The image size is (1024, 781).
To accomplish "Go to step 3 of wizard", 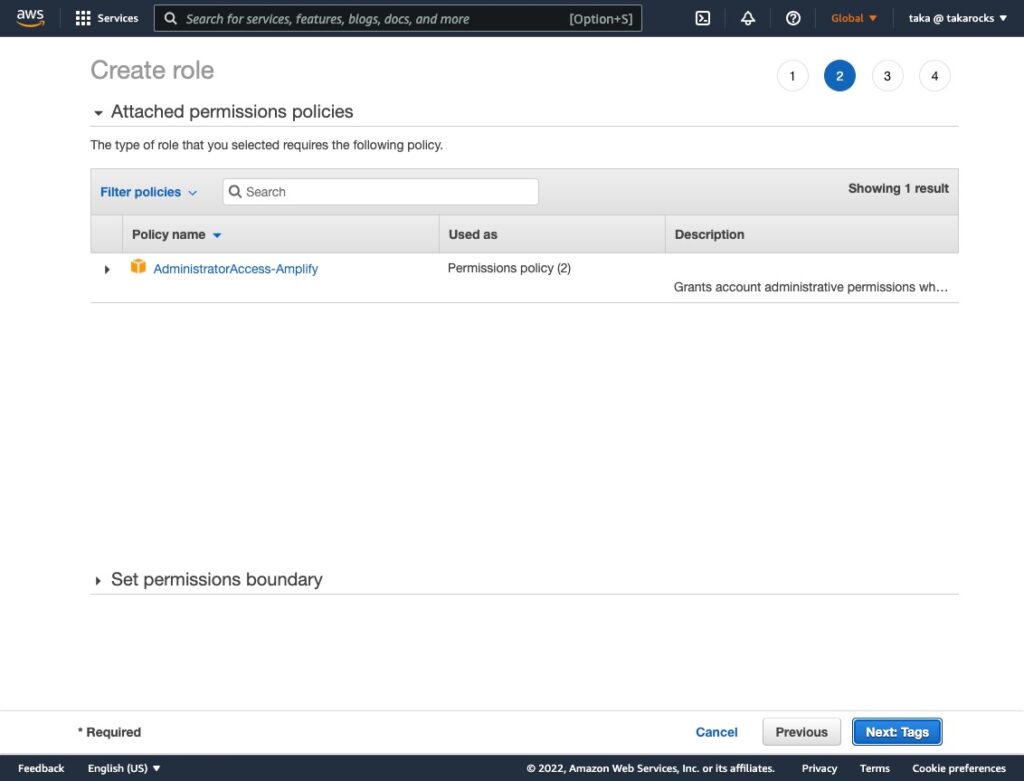I will point(887,76).
